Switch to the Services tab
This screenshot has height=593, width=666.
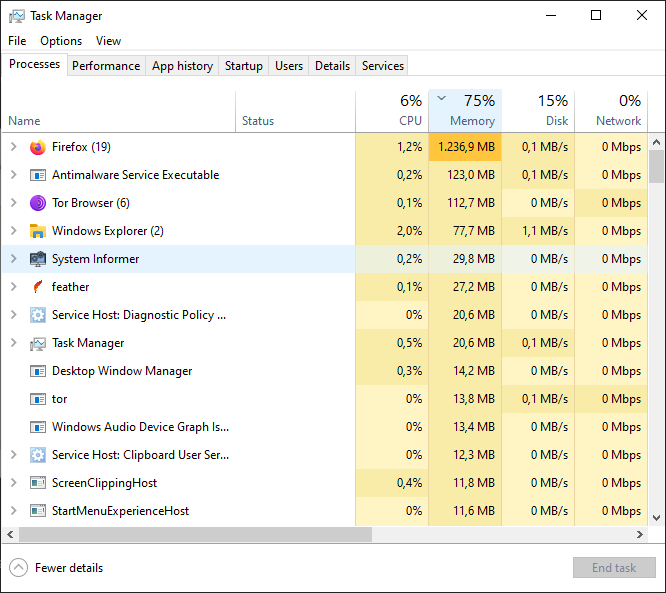click(x=383, y=66)
